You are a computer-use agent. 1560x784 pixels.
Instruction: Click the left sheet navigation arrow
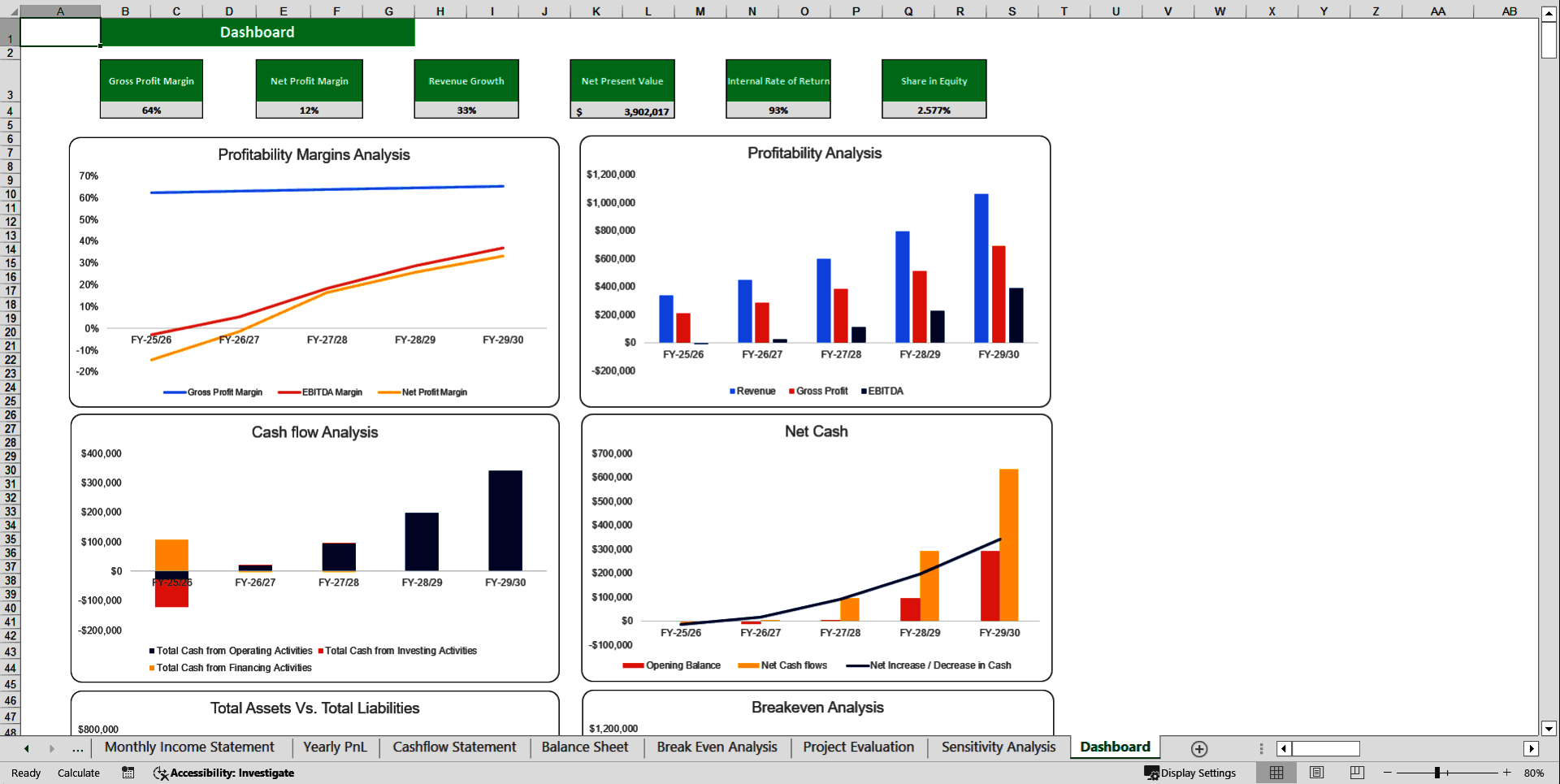pos(25,748)
